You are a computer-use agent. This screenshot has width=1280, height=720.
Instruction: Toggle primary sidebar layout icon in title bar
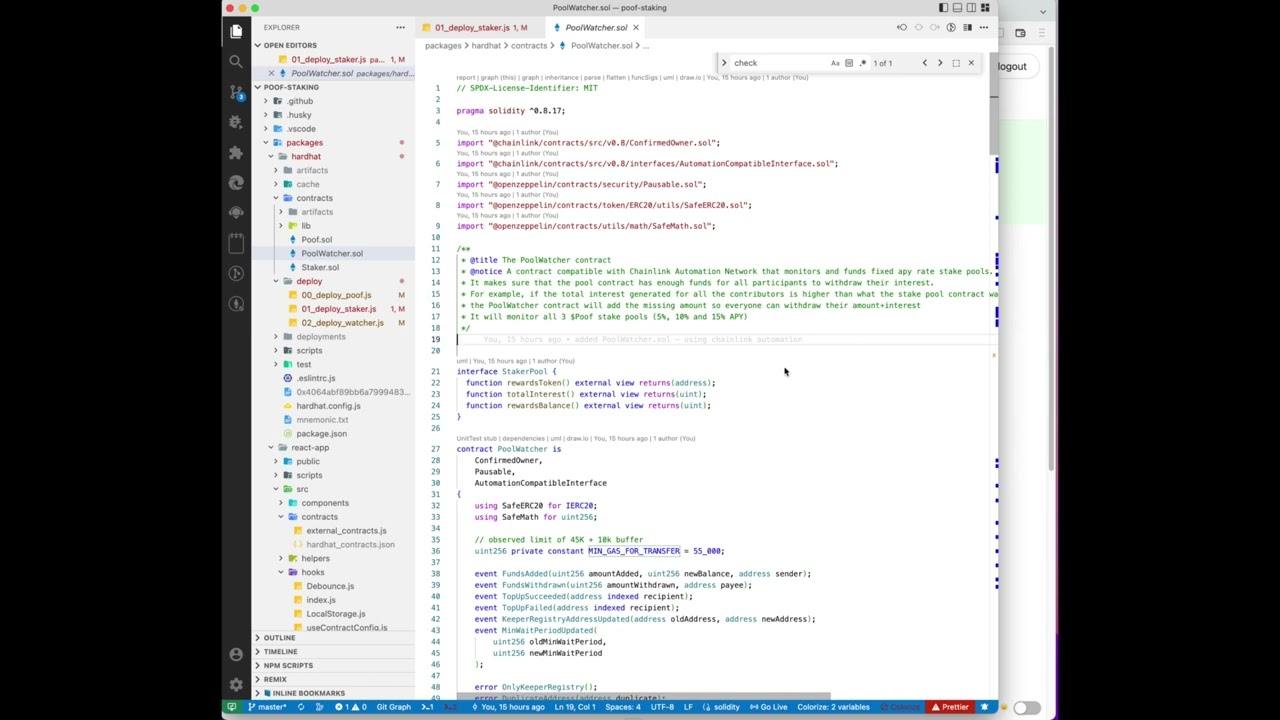[x=943, y=8]
